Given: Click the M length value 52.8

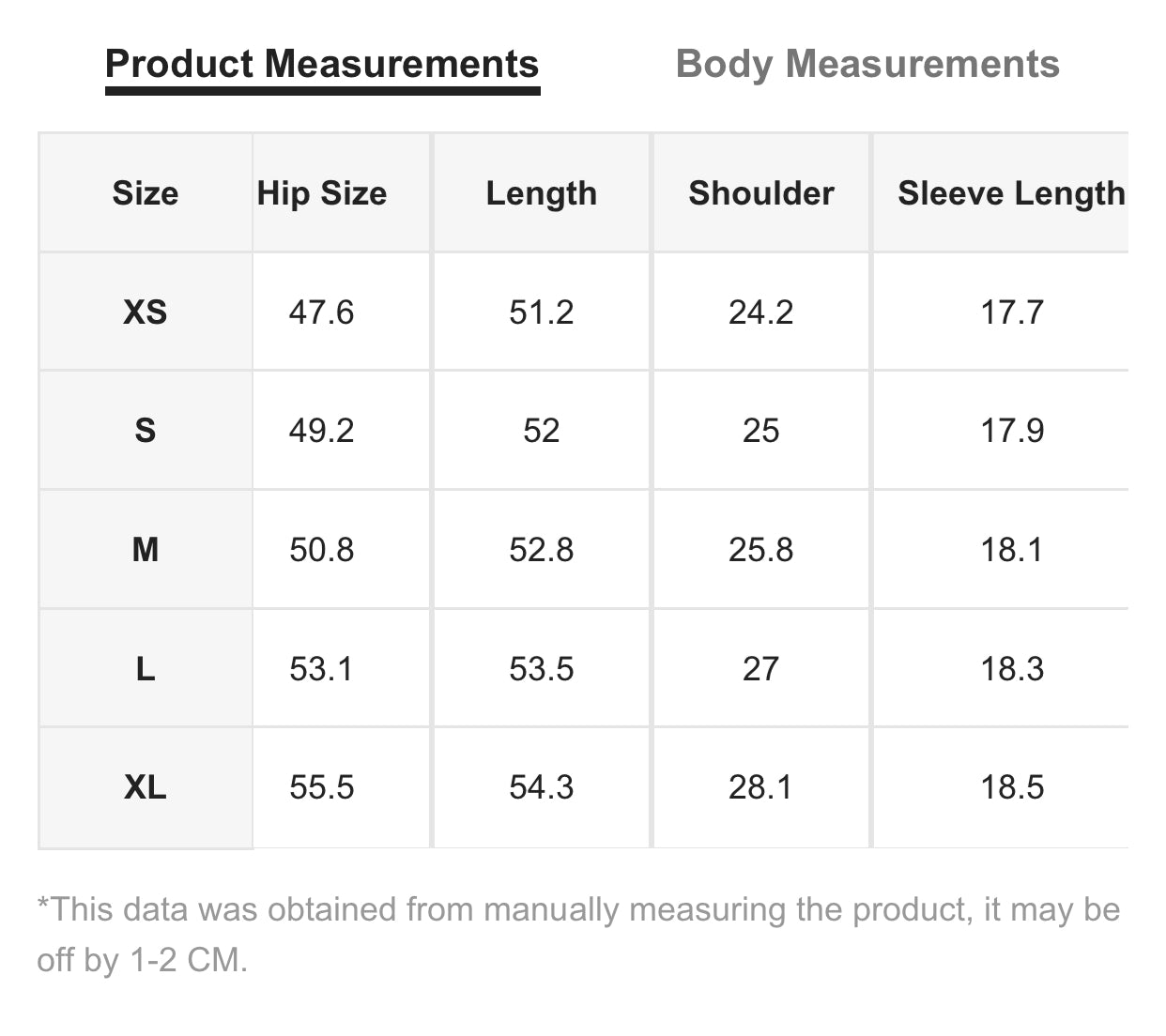Looking at the screenshot, I should coord(542,549).
